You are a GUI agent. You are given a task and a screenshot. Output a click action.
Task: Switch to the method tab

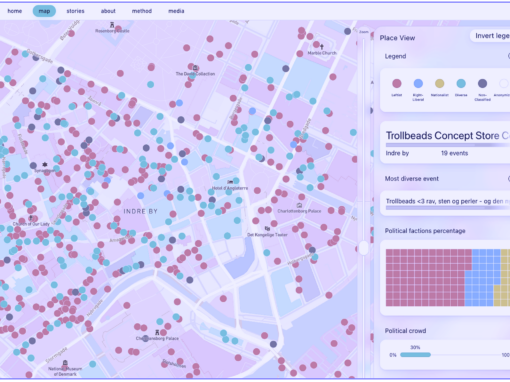(142, 11)
